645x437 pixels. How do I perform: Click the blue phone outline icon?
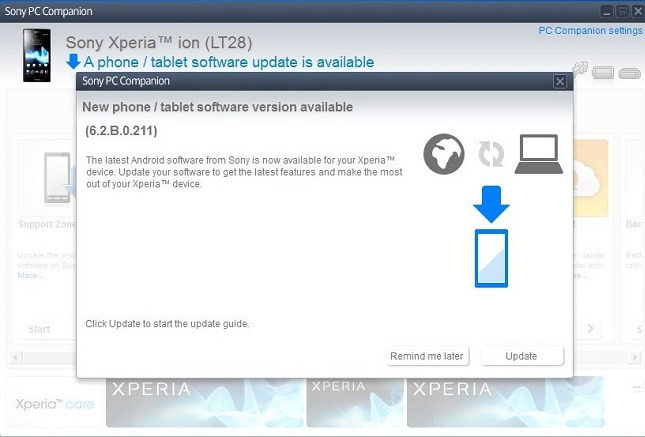(x=491, y=258)
